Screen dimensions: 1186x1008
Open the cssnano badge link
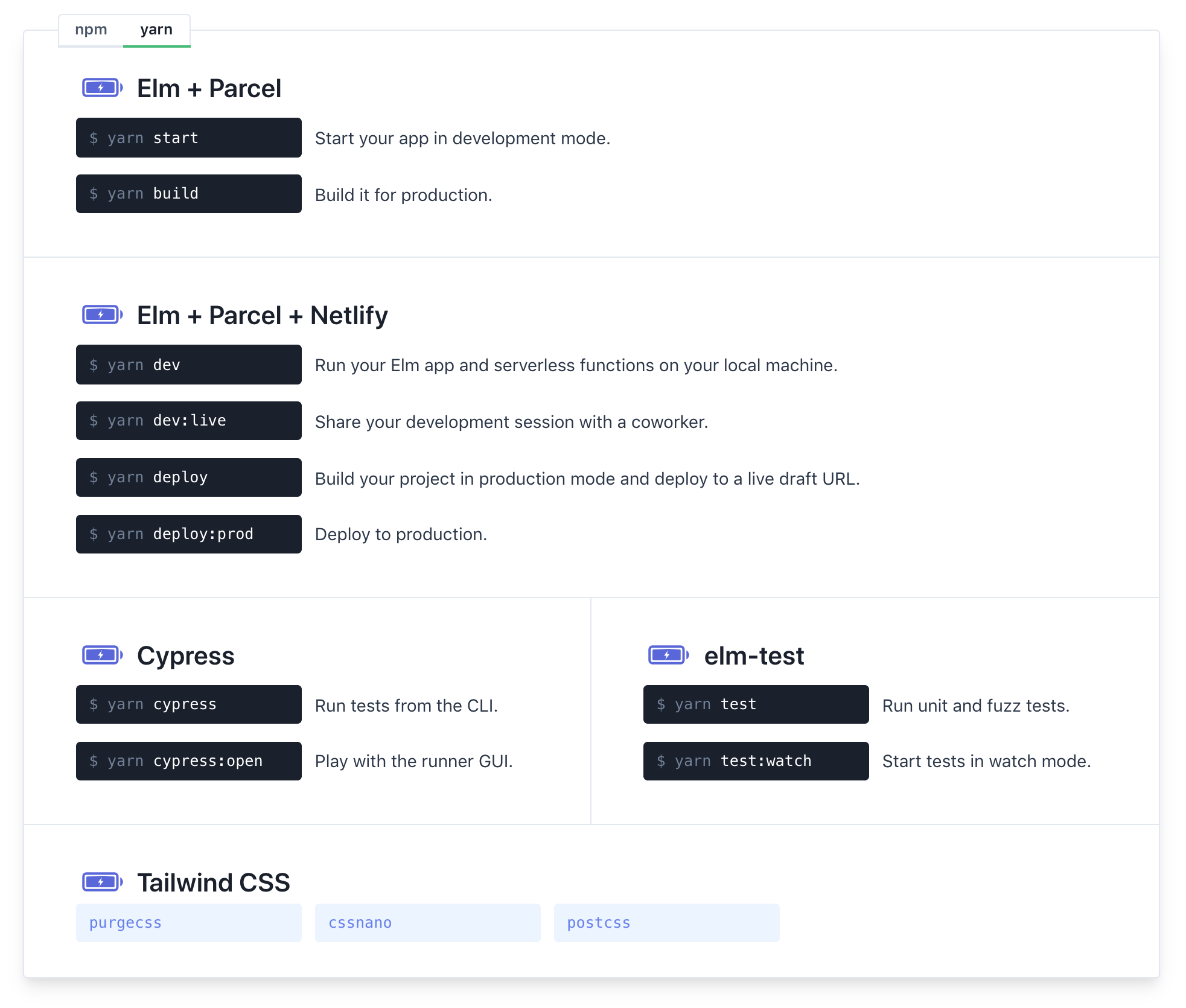coord(427,922)
